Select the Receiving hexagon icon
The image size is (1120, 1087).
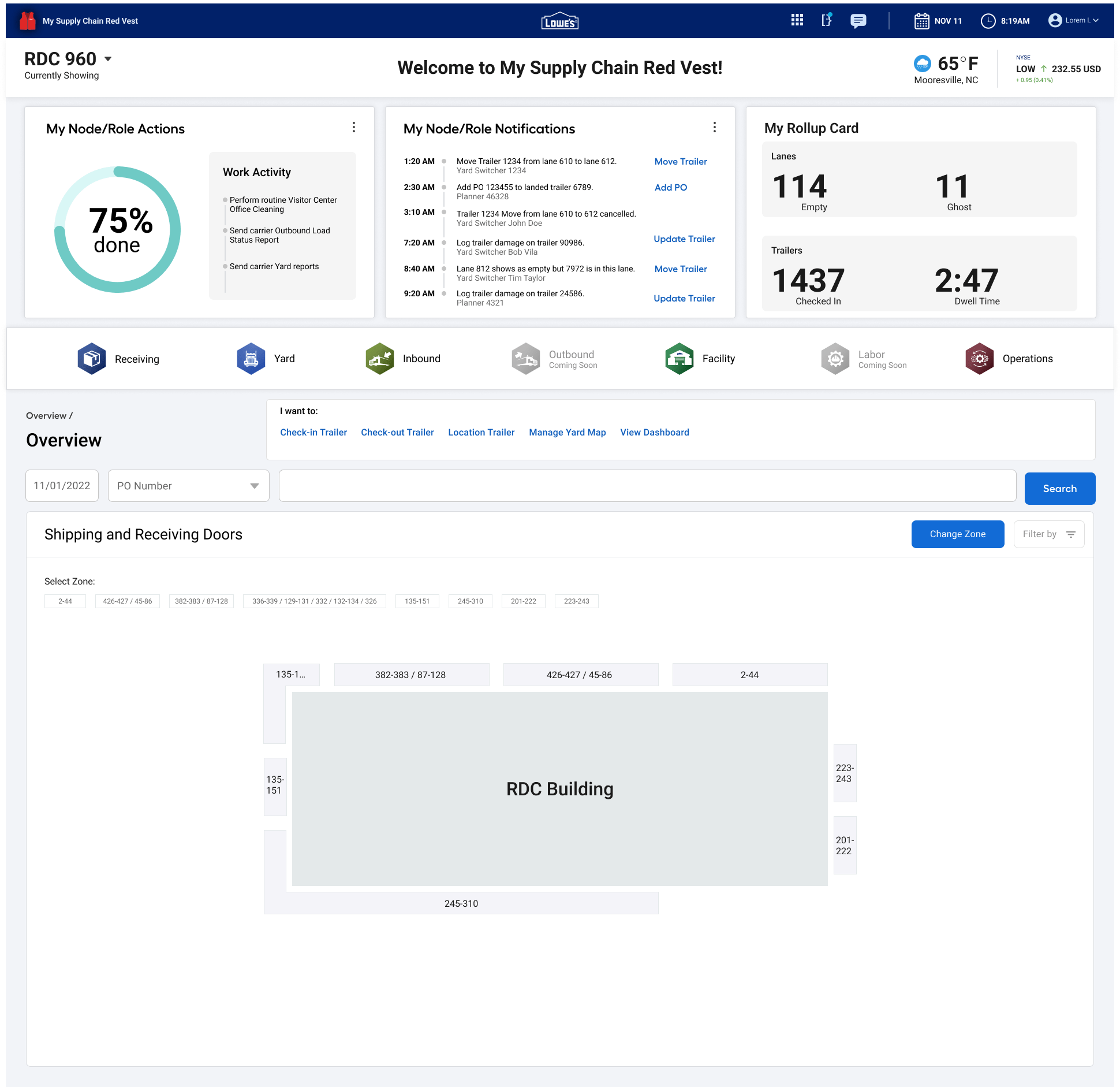click(x=91, y=358)
